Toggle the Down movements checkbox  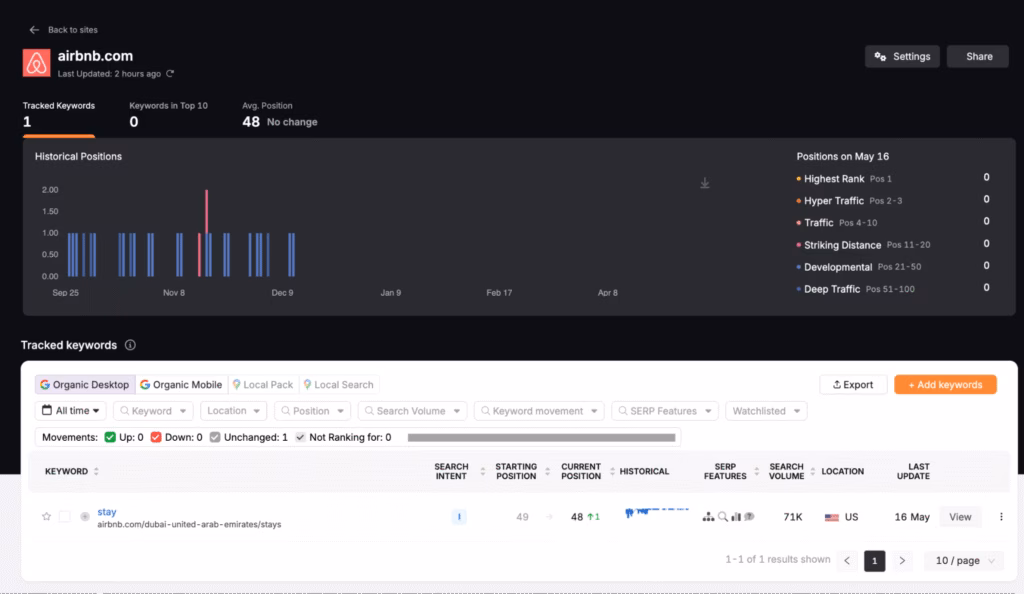pyautogui.click(x=157, y=437)
